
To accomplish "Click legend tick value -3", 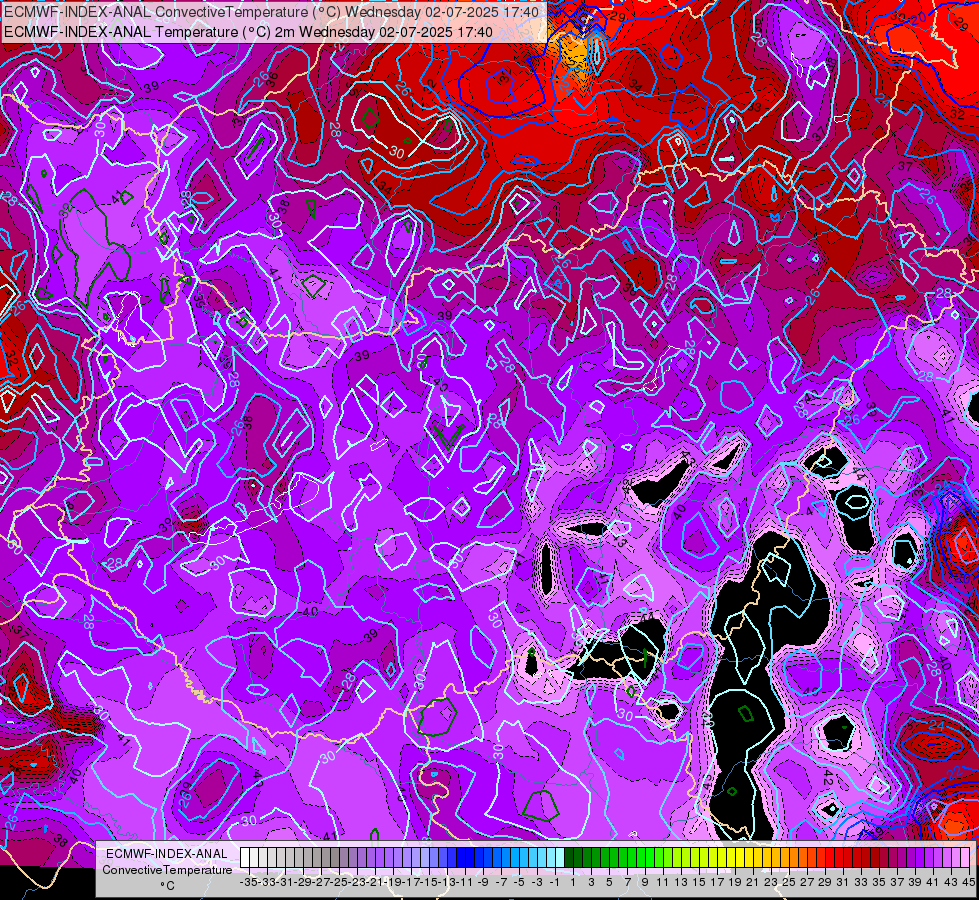I will [537, 882].
